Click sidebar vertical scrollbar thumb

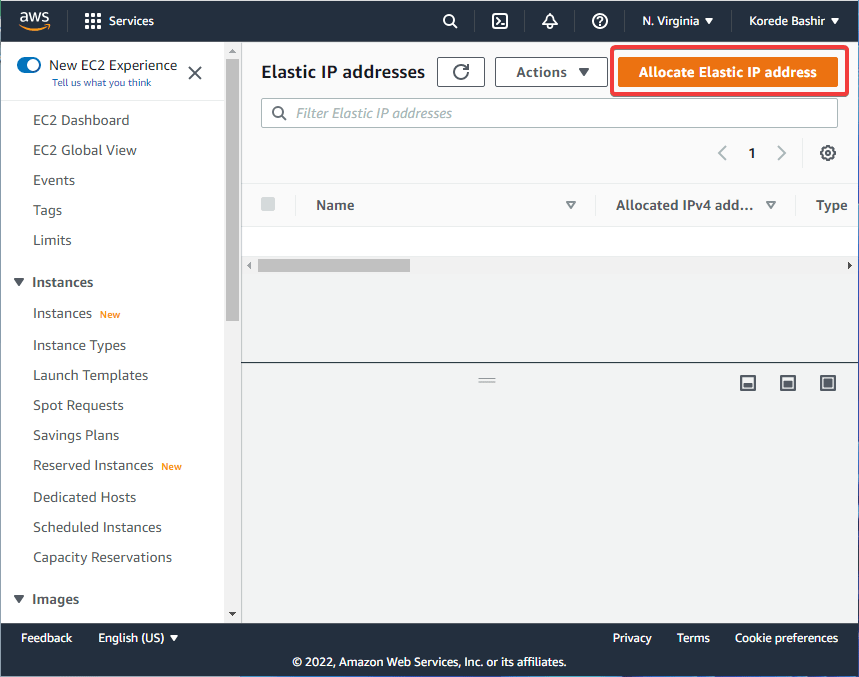(232, 189)
